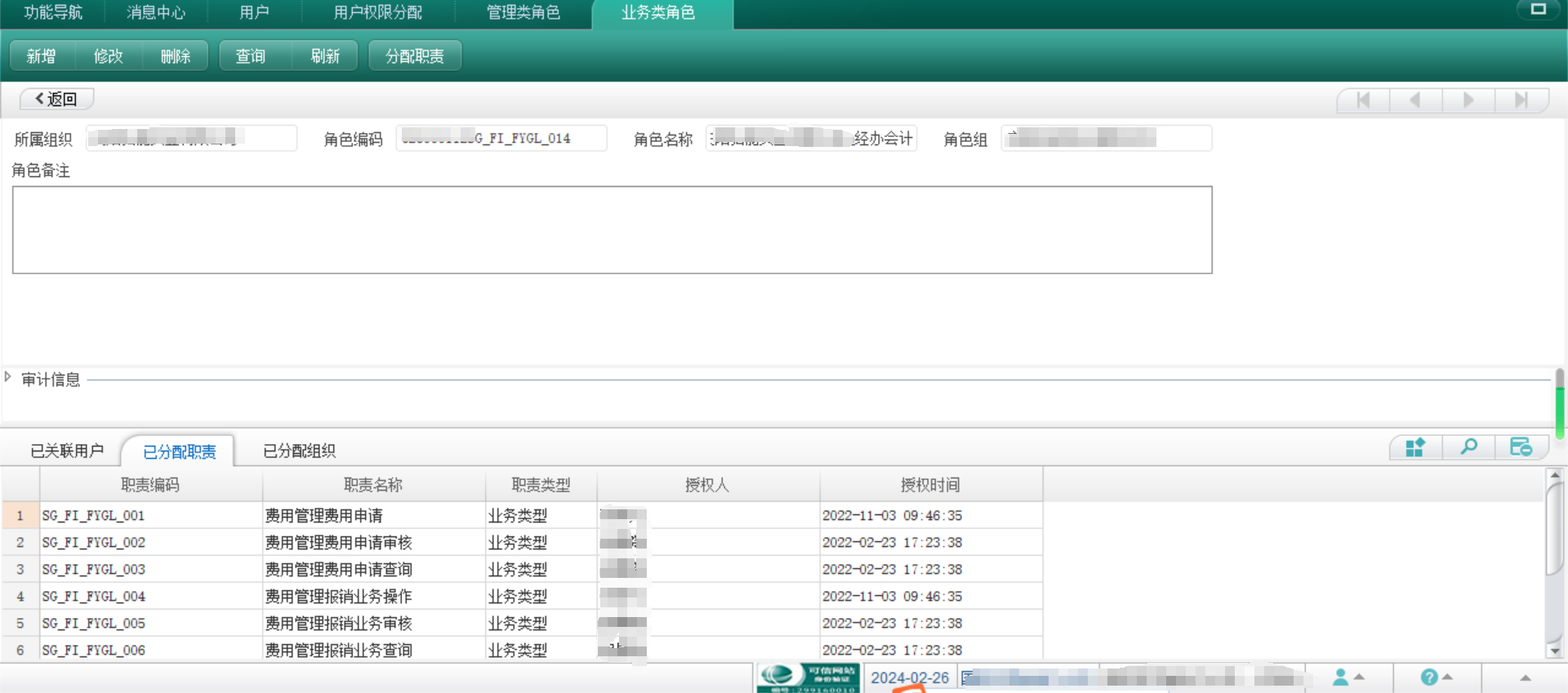This screenshot has width=1568, height=693.
Task: Expand the rightmost status bar up arrow
Action: pos(1525,677)
